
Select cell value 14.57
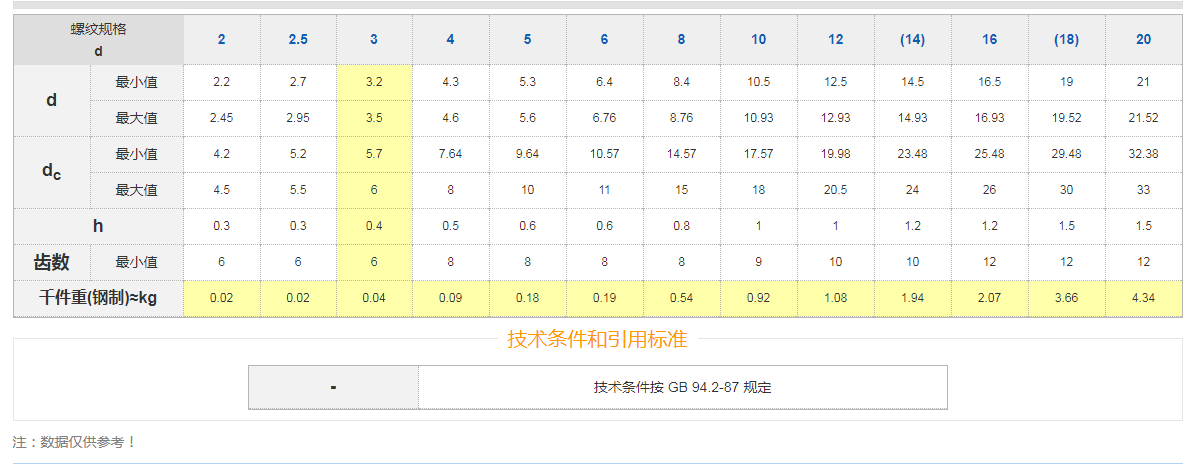682,154
